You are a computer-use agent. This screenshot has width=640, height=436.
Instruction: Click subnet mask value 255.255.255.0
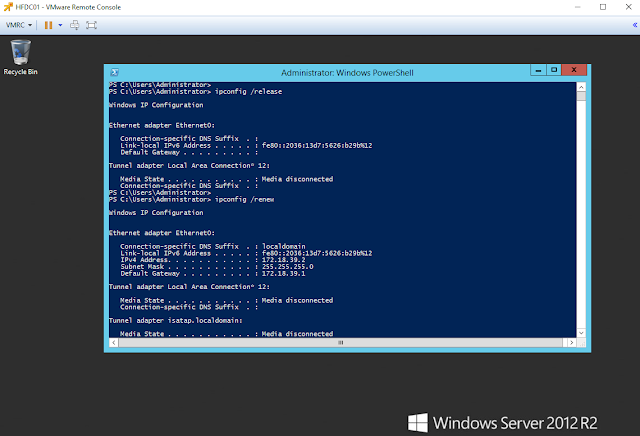287,267
